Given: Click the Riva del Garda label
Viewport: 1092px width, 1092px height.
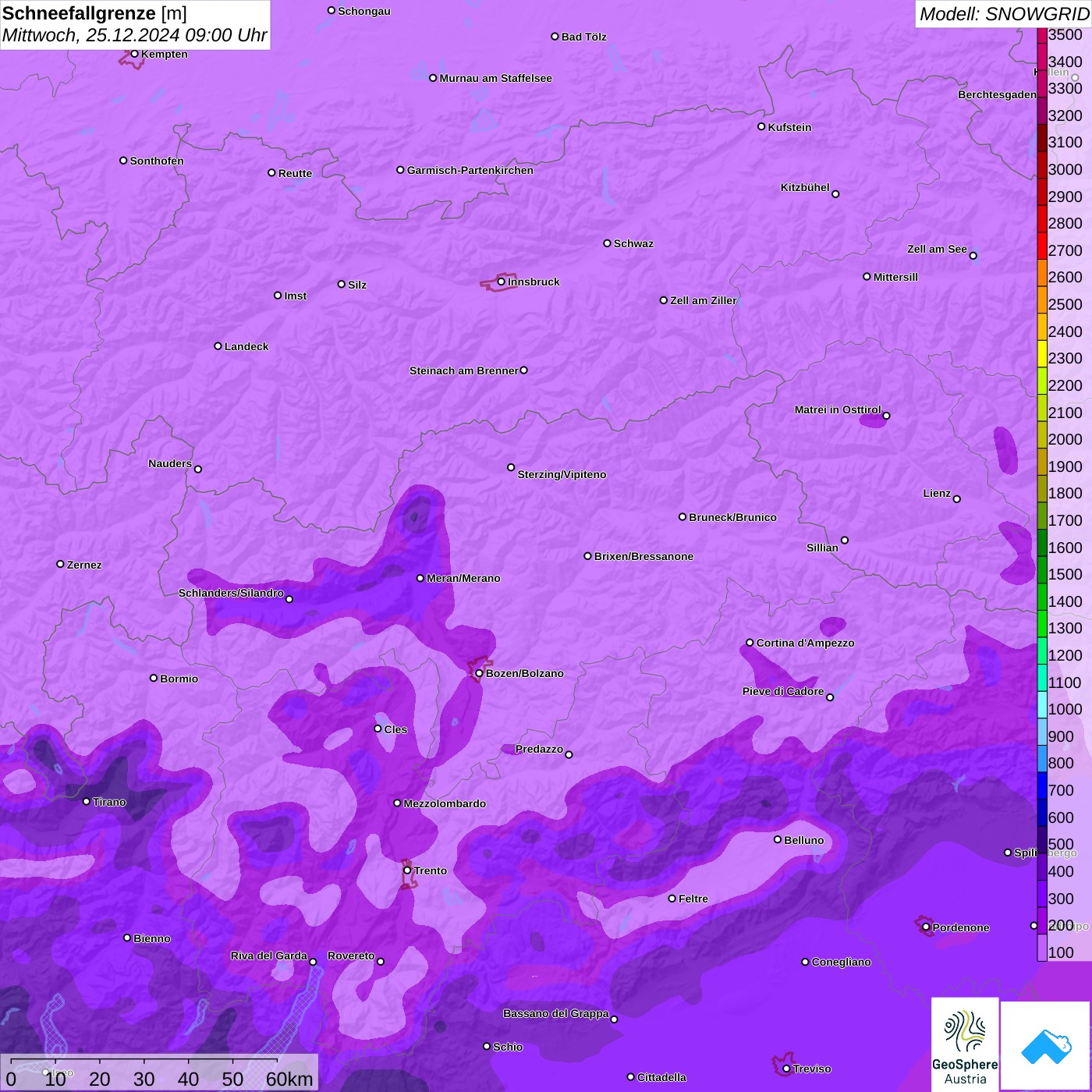Looking at the screenshot, I should point(269,955).
